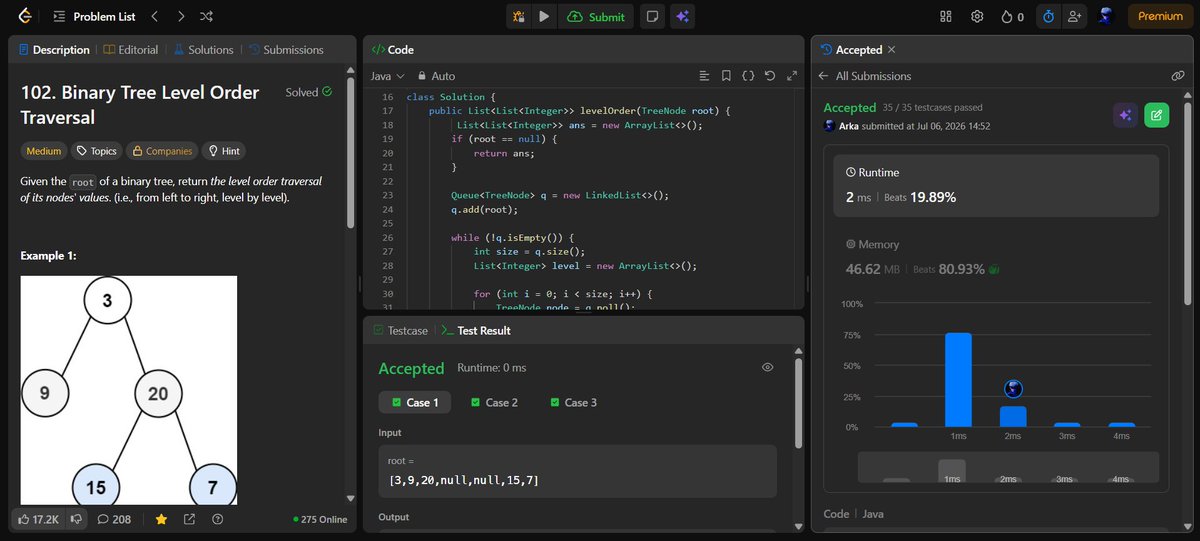The height and width of the screenshot is (541, 1200).
Task: Dislike the problem with thumbs down
Action: tap(76, 519)
